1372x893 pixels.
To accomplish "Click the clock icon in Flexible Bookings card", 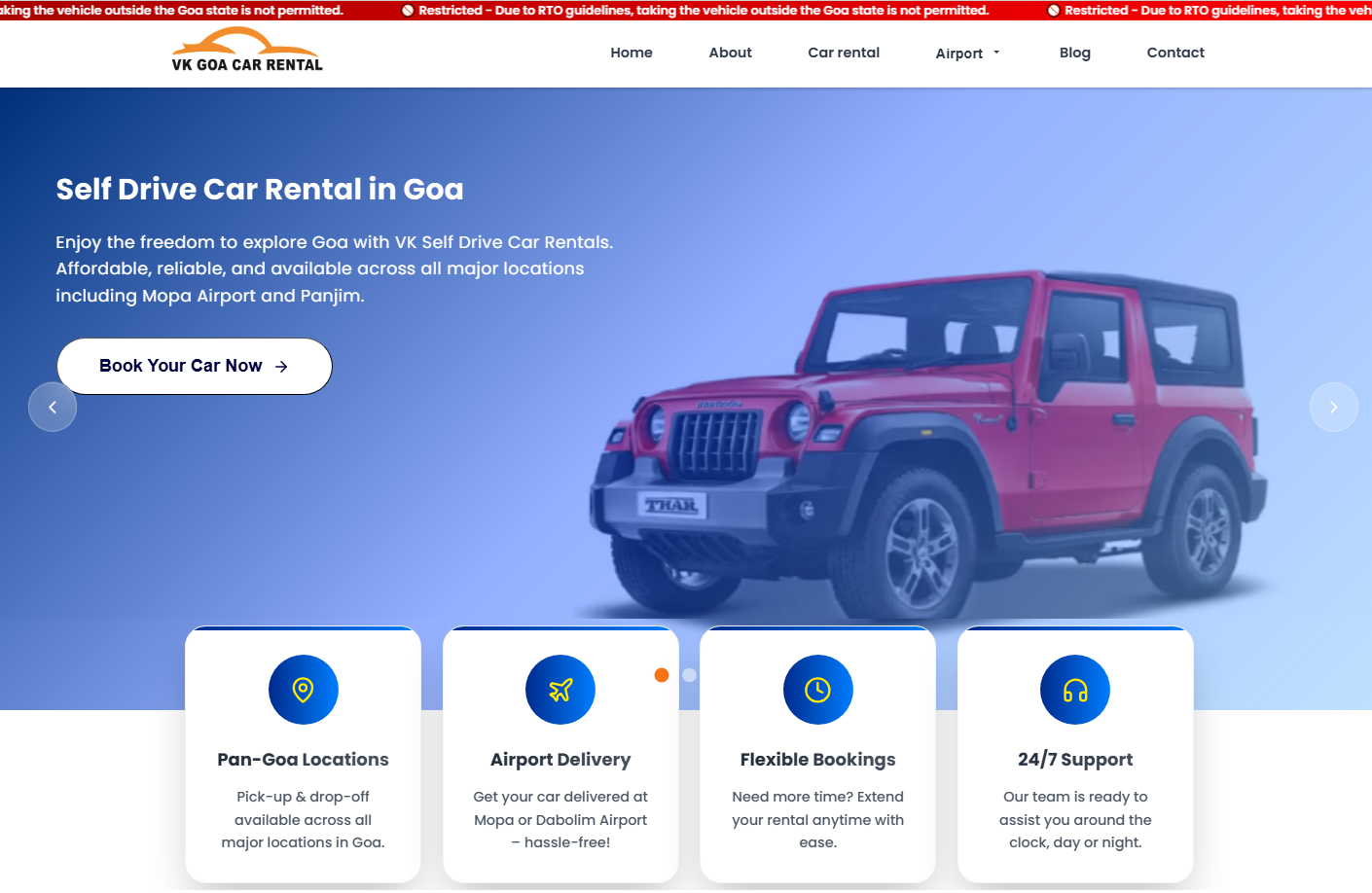I will (x=817, y=690).
